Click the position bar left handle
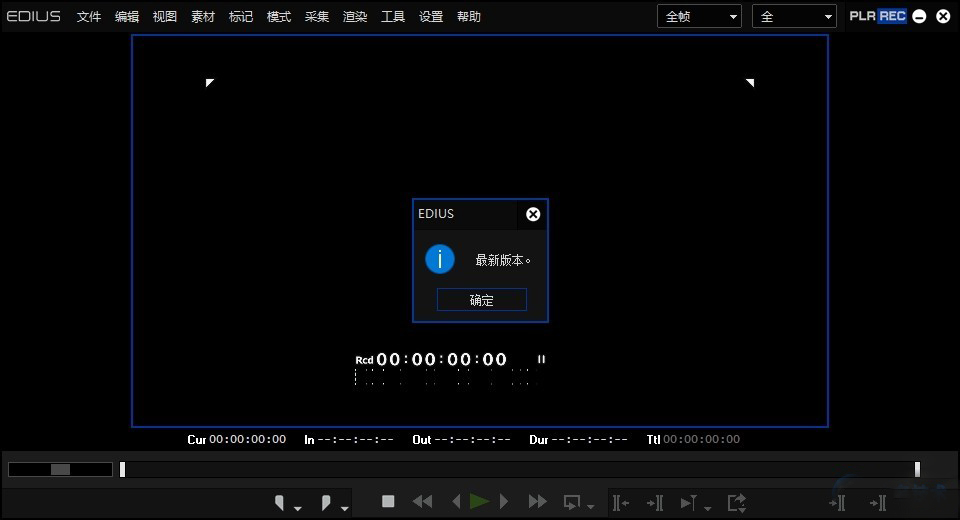 pos(122,469)
